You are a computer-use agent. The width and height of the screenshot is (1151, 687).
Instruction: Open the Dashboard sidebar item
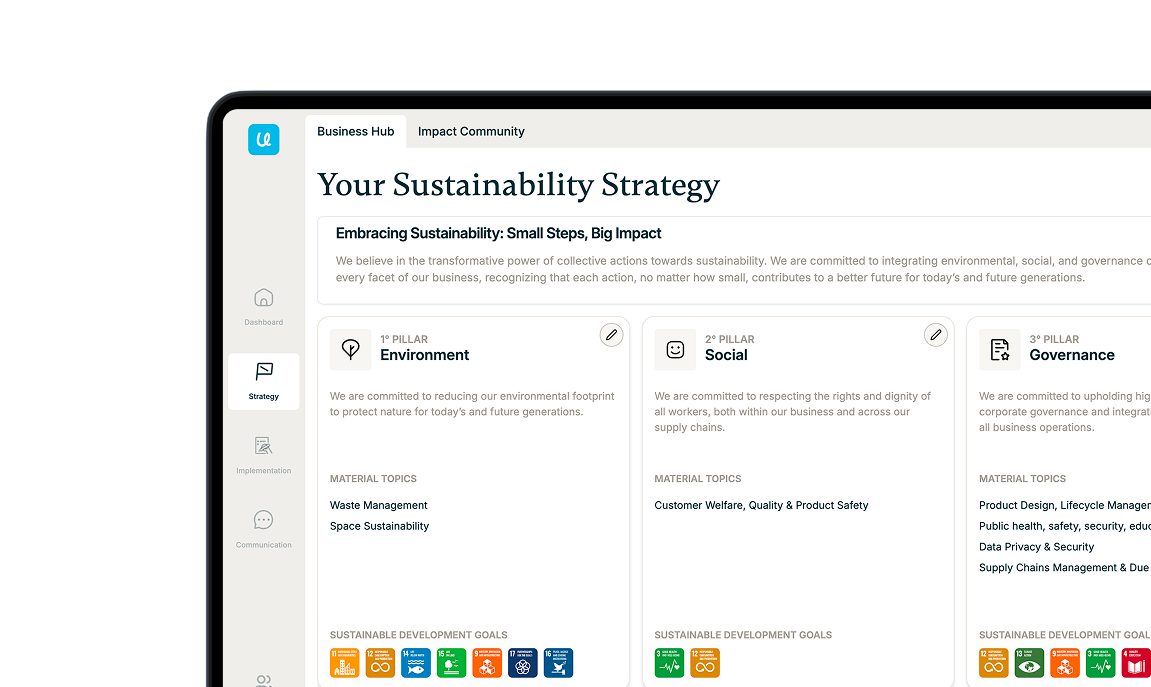(x=264, y=307)
